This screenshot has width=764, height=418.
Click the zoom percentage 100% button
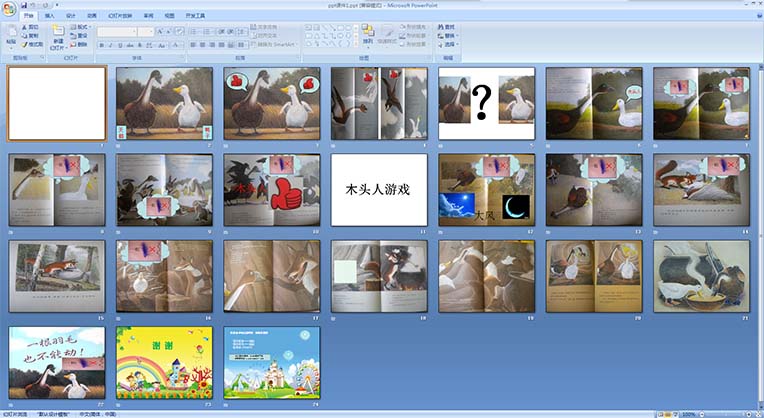pyautogui.click(x=688, y=414)
